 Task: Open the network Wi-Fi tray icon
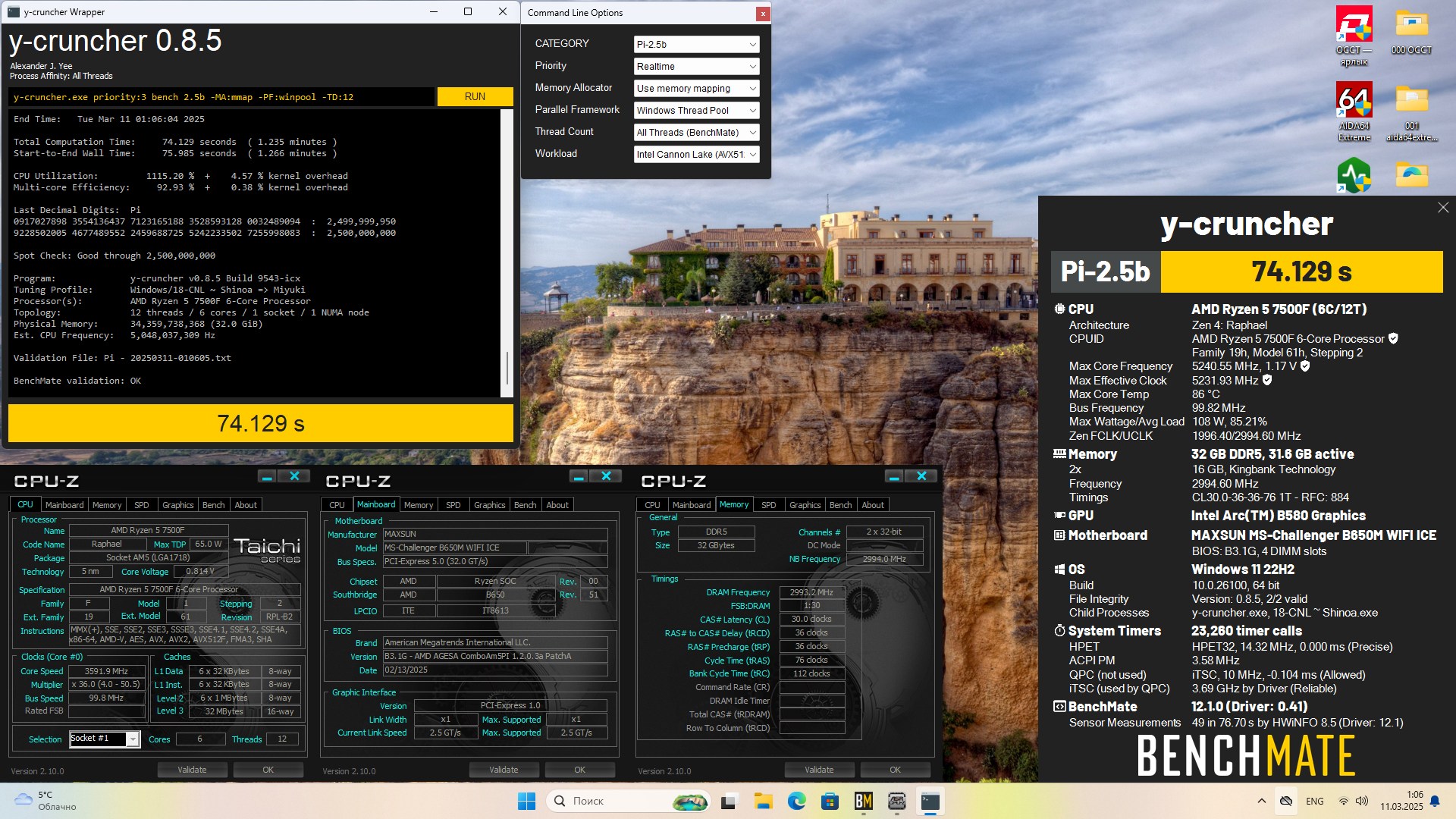point(1343,801)
